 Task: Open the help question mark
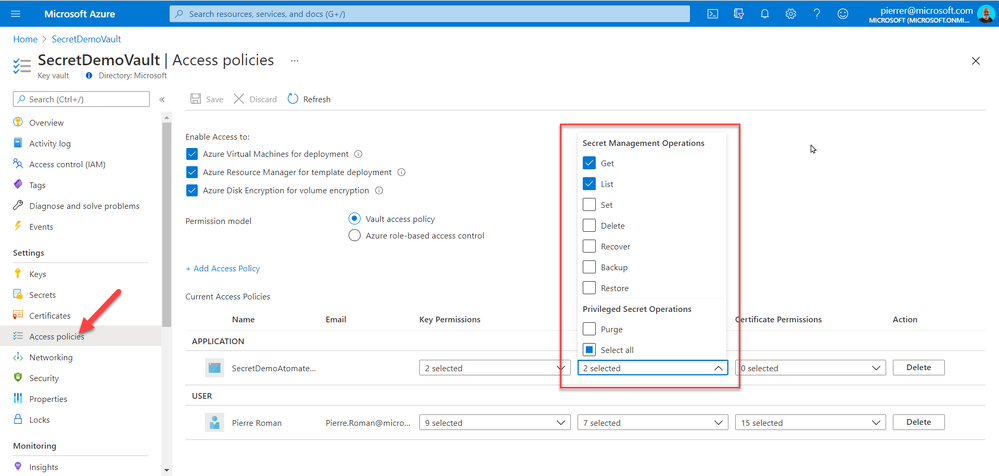[x=817, y=13]
